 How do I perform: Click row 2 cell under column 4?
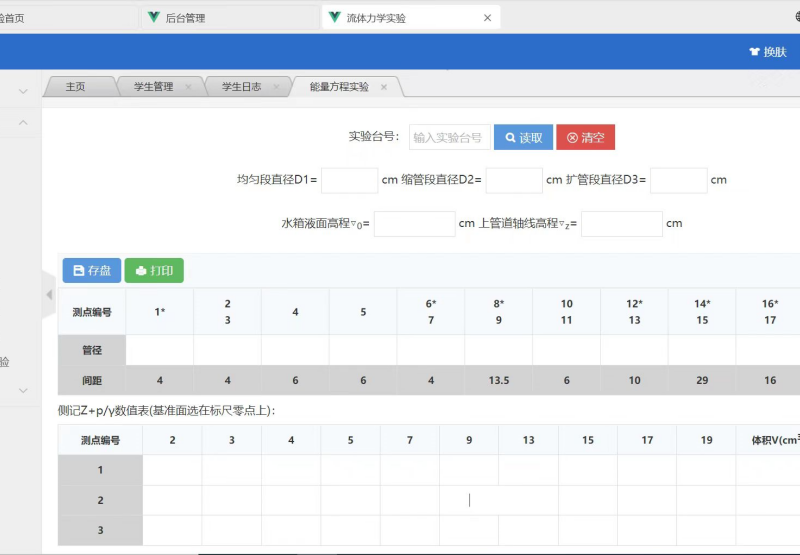pyautogui.click(x=291, y=500)
